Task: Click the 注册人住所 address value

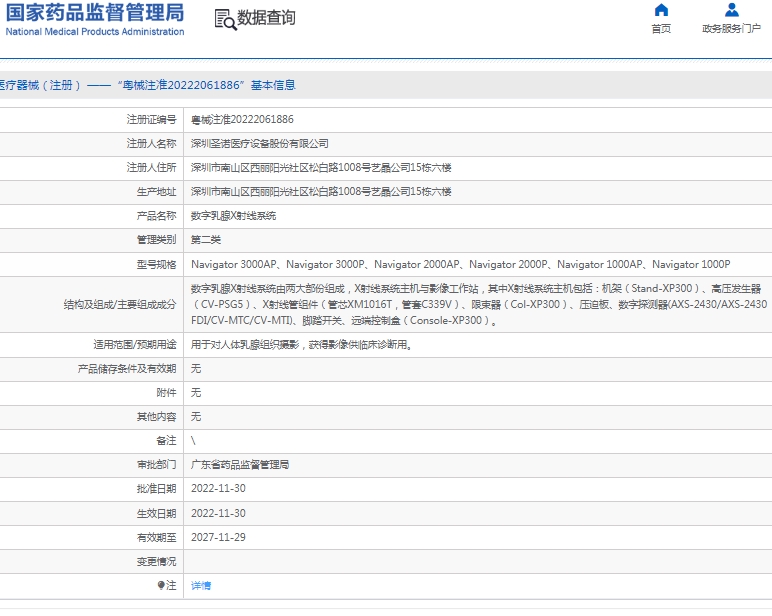Action: pyautogui.click(x=321, y=168)
